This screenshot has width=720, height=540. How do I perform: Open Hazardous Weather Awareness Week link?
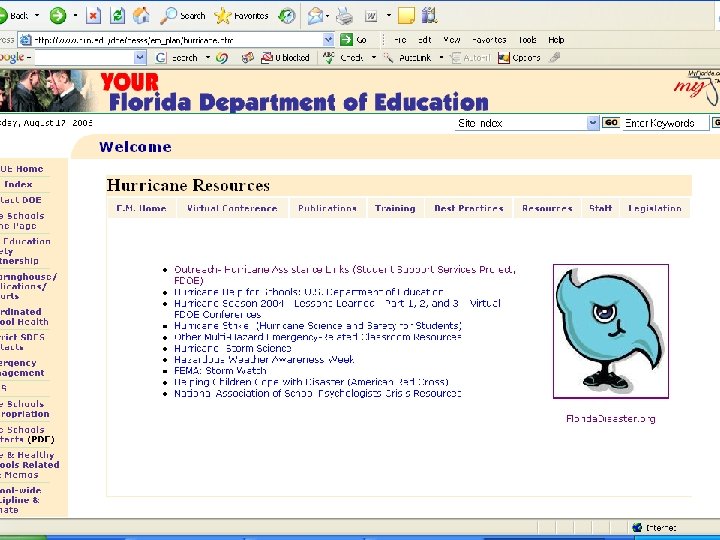264,360
